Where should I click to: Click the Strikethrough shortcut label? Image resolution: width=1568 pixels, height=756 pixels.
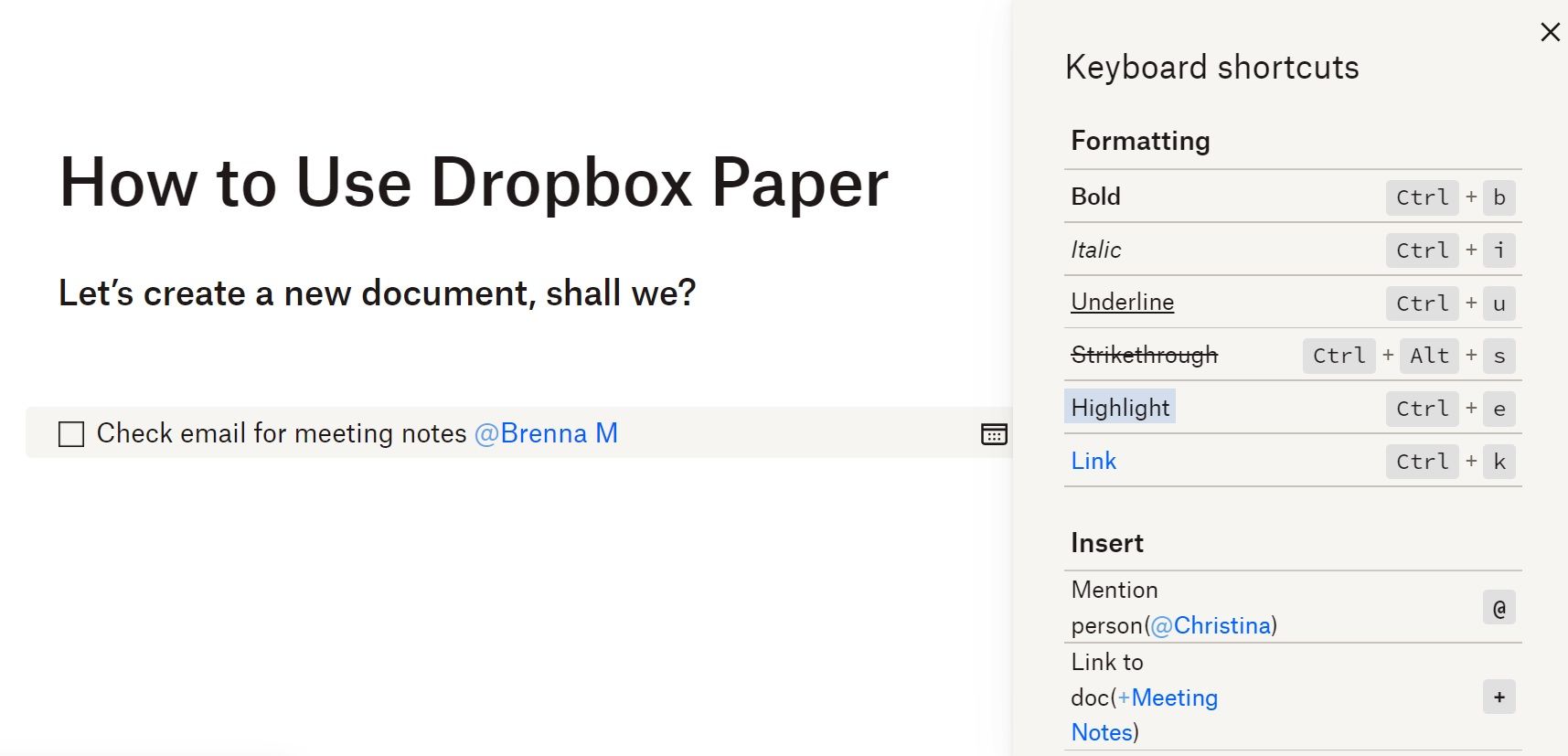pyautogui.click(x=1144, y=355)
